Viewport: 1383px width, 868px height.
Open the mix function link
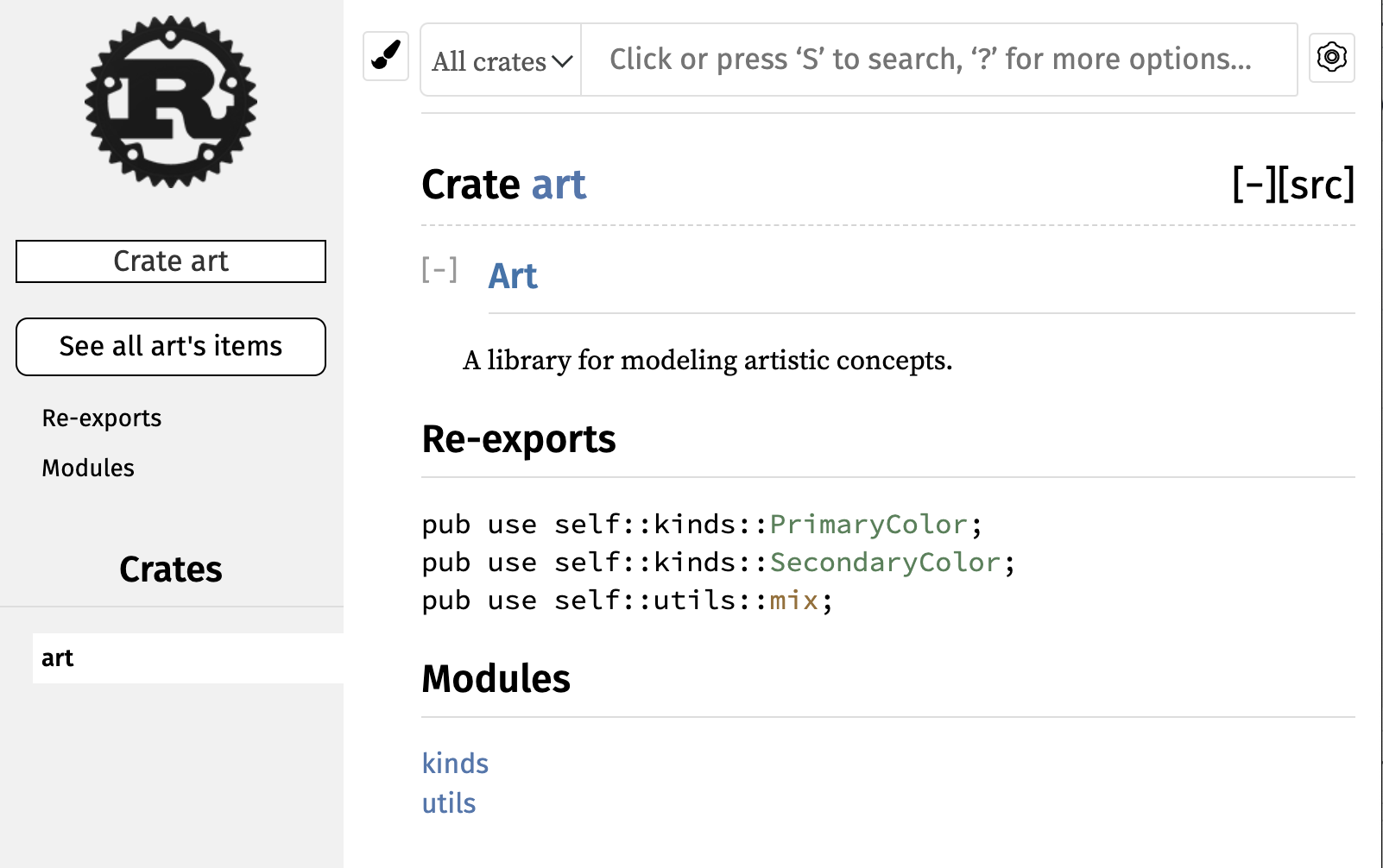pos(793,601)
